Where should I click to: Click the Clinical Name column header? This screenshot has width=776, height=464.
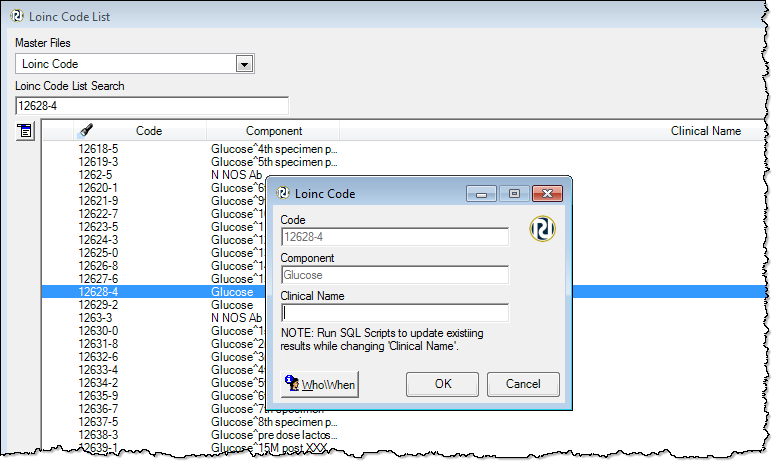click(705, 131)
